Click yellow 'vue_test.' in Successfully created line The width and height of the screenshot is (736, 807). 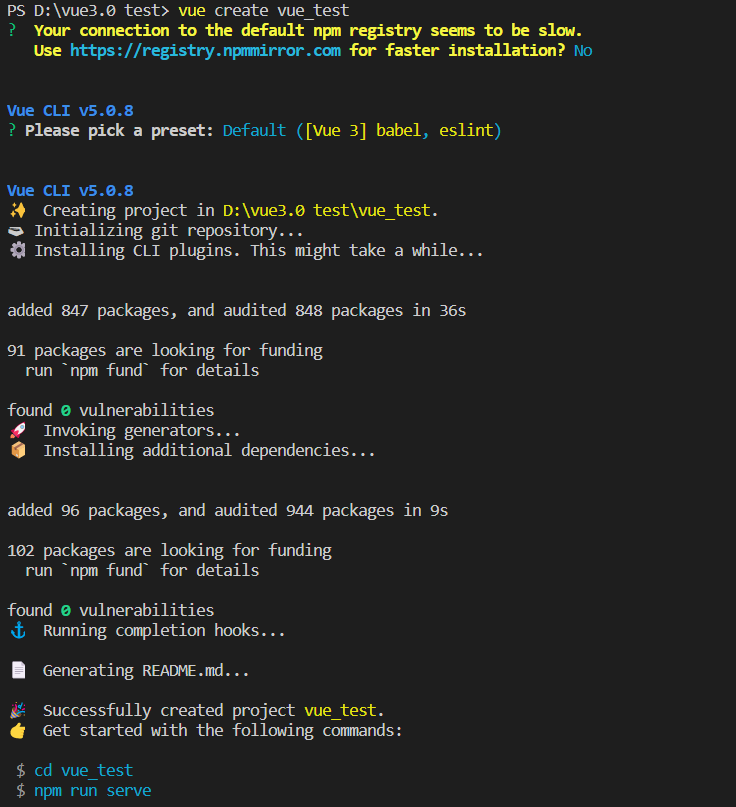[x=344, y=710]
